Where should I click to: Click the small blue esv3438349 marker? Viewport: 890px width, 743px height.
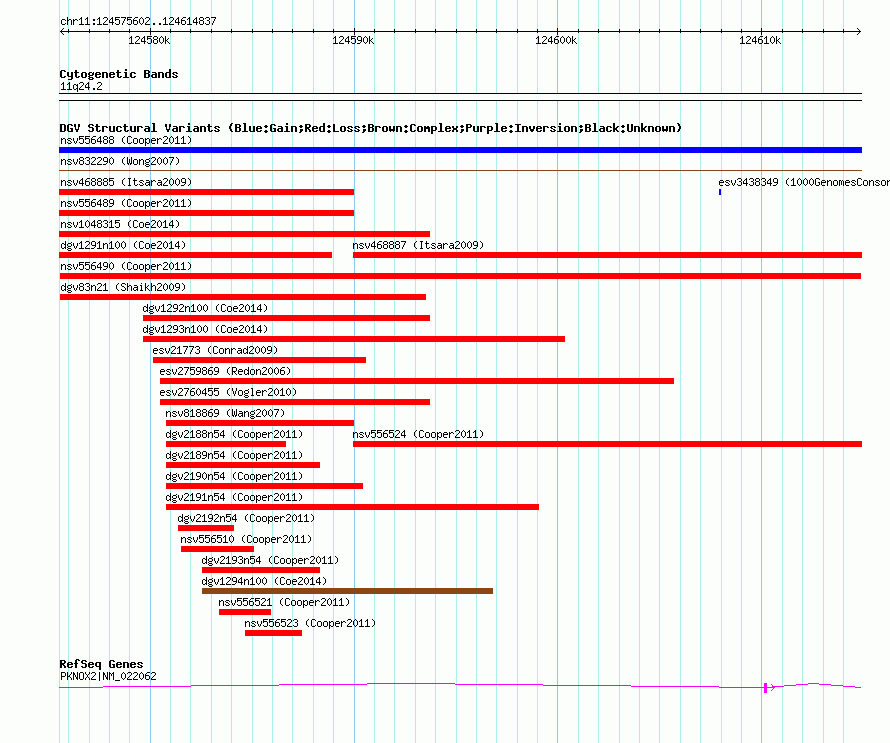720,192
